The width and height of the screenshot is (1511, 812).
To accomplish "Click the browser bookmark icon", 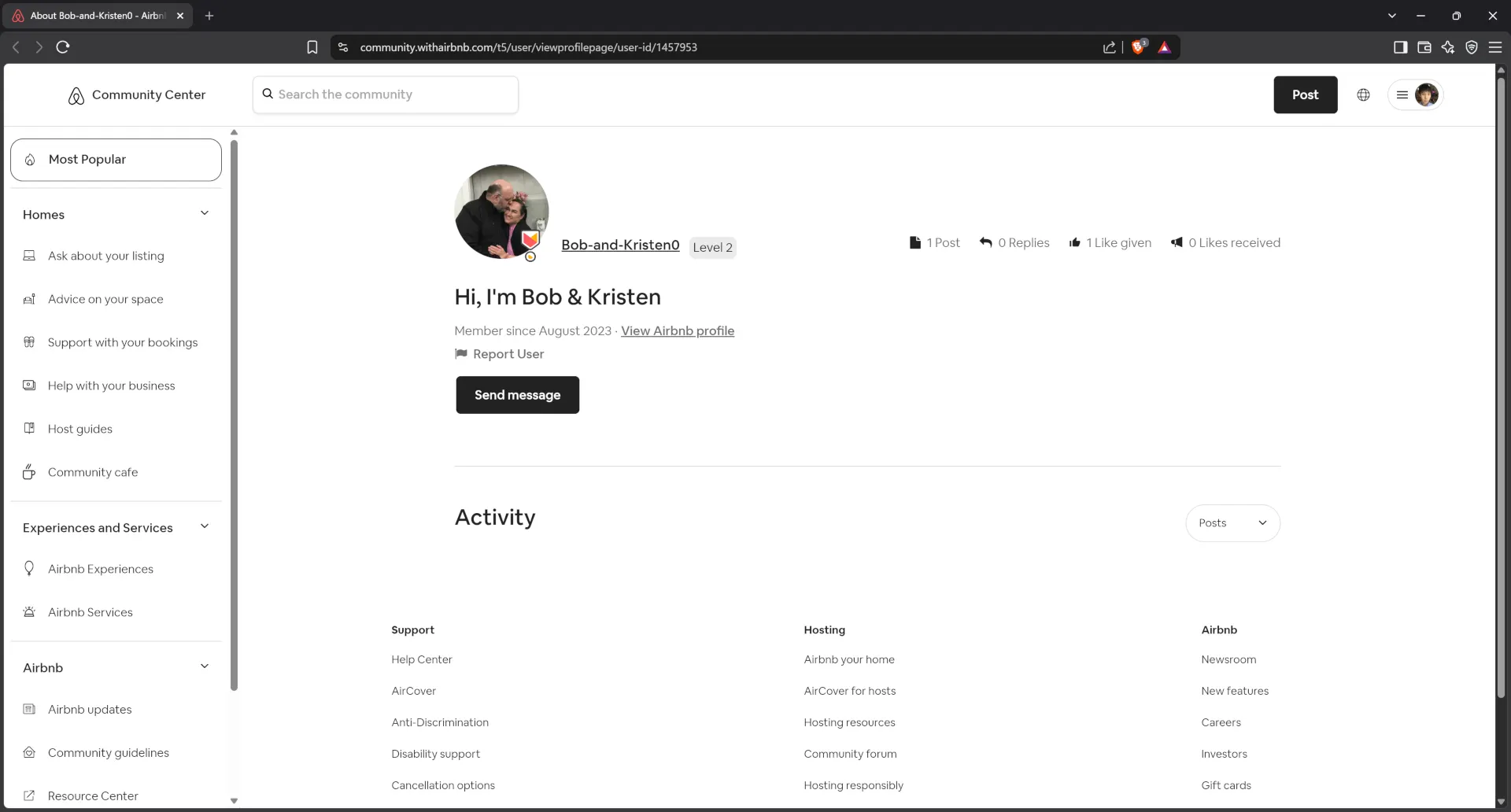I will click(x=312, y=47).
